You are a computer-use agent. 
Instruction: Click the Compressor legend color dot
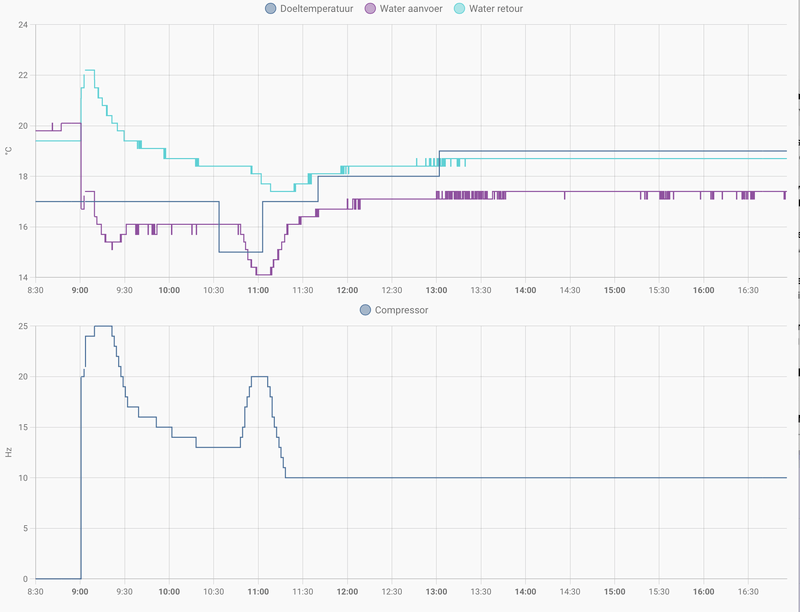point(365,310)
